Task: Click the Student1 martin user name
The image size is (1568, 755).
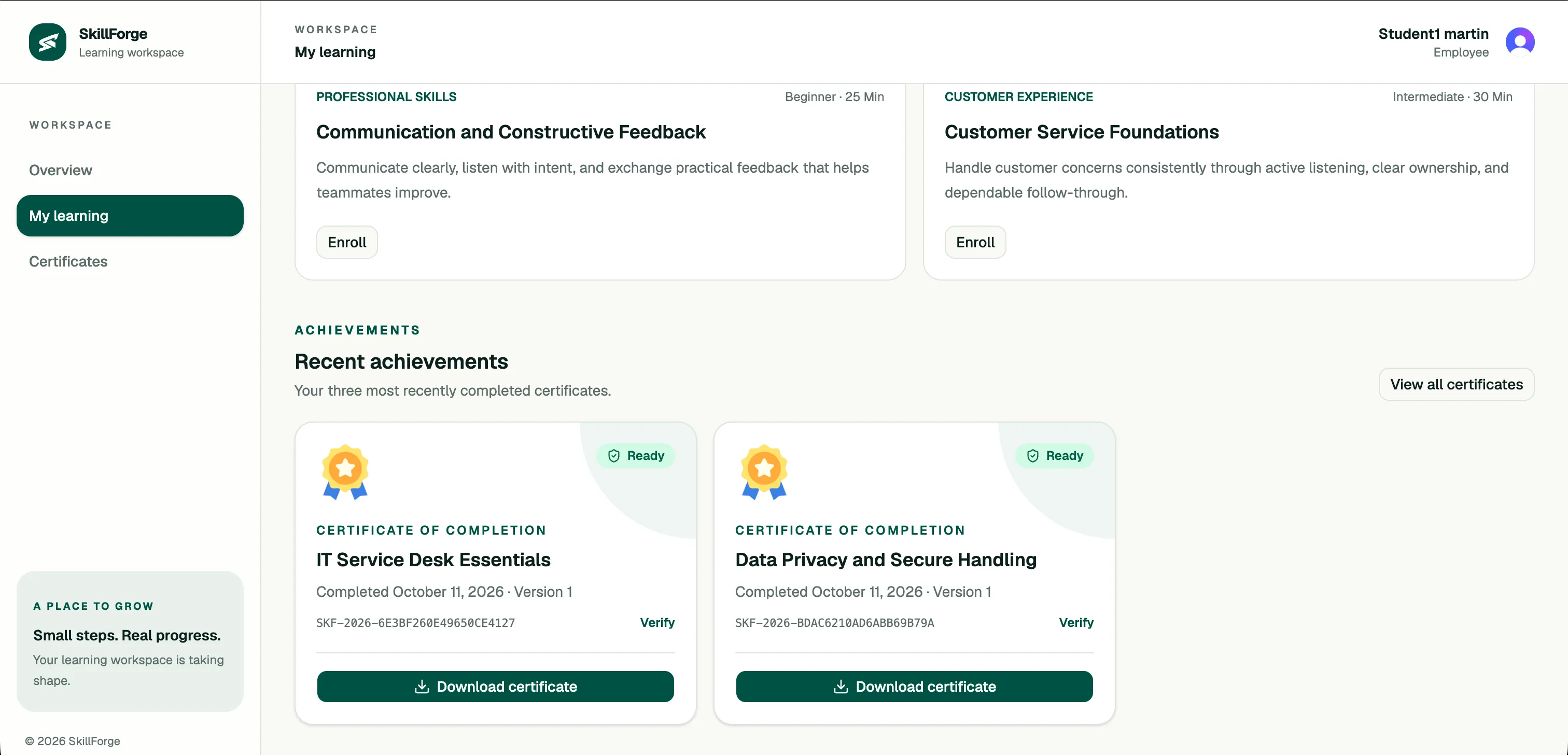Action: pyautogui.click(x=1433, y=34)
